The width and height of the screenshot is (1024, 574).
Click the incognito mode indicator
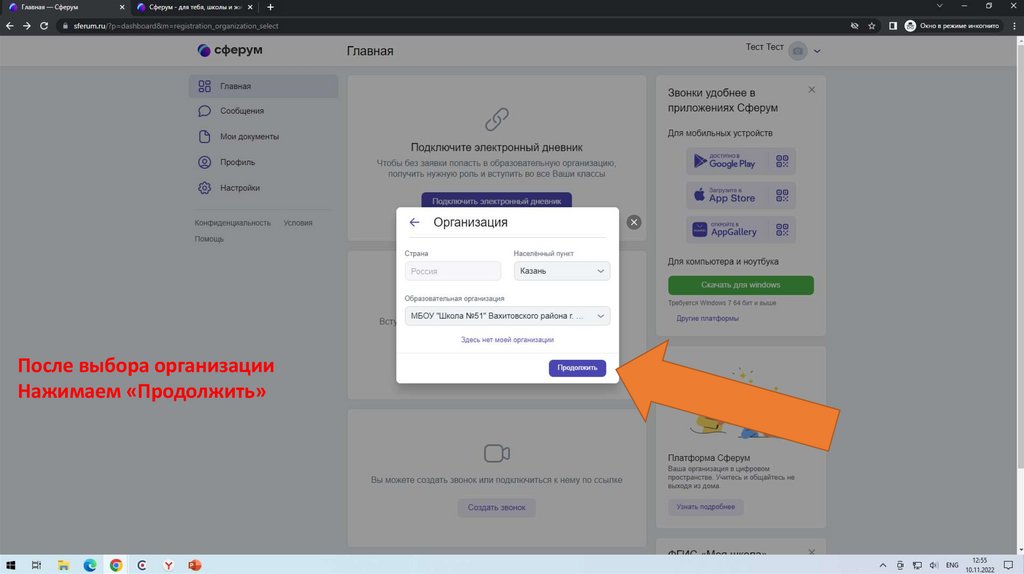[x=952, y=26]
